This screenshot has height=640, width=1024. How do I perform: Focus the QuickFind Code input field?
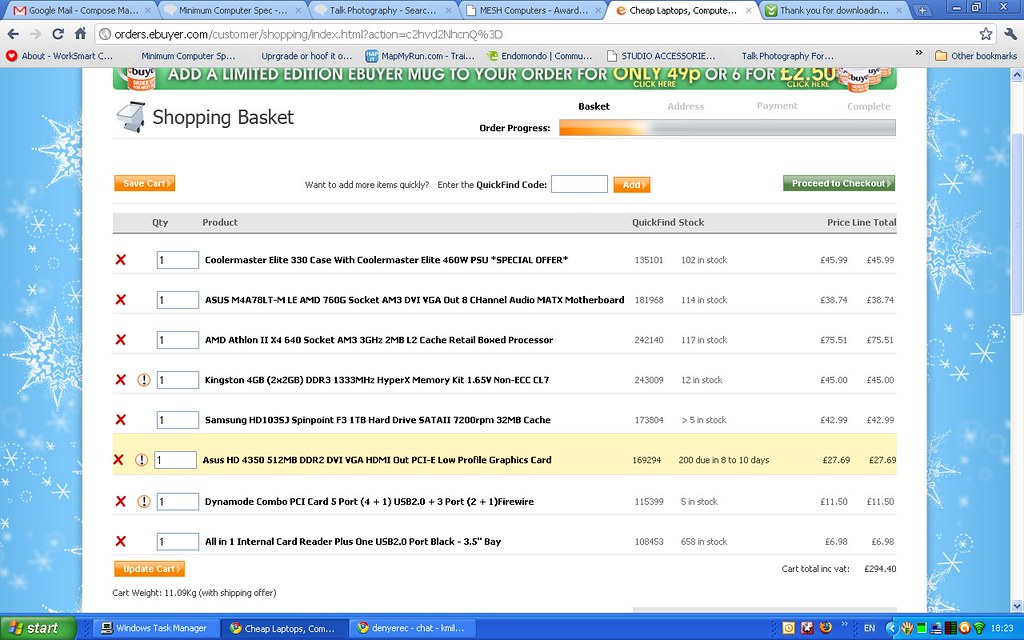pyautogui.click(x=579, y=184)
